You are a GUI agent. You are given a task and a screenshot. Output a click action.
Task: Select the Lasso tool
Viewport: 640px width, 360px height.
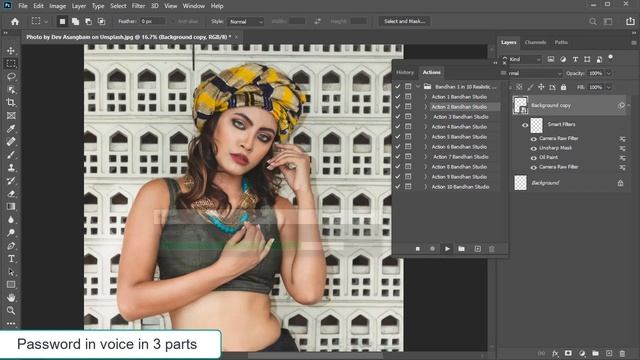(11, 76)
